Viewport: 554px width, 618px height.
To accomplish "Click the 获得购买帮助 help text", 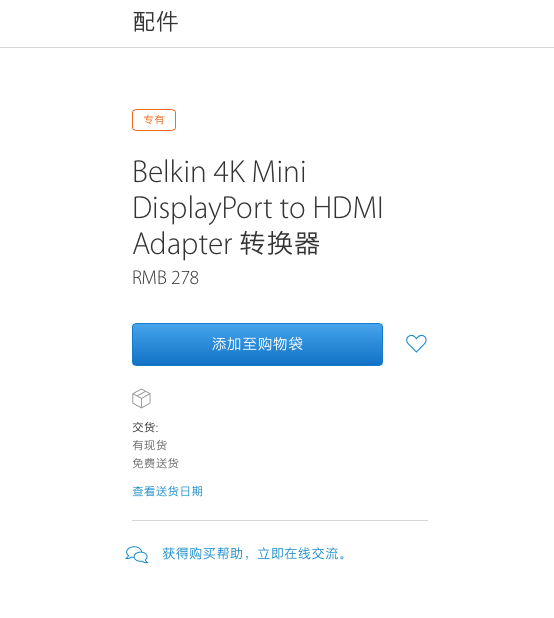I will (x=202, y=554).
